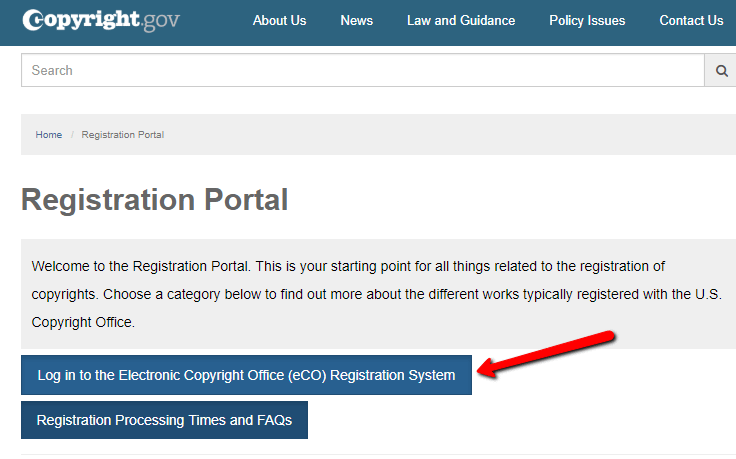This screenshot has height=459, width=736.
Task: Log in to the eCO Registration System
Action: tap(246, 376)
